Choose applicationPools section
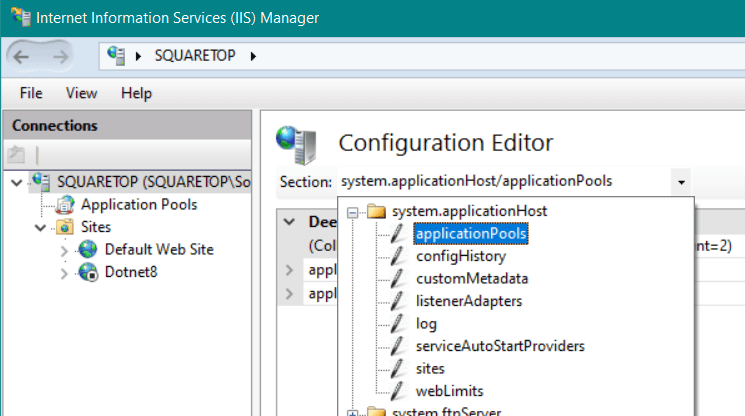Image resolution: width=745 pixels, height=416 pixels. (x=471, y=234)
